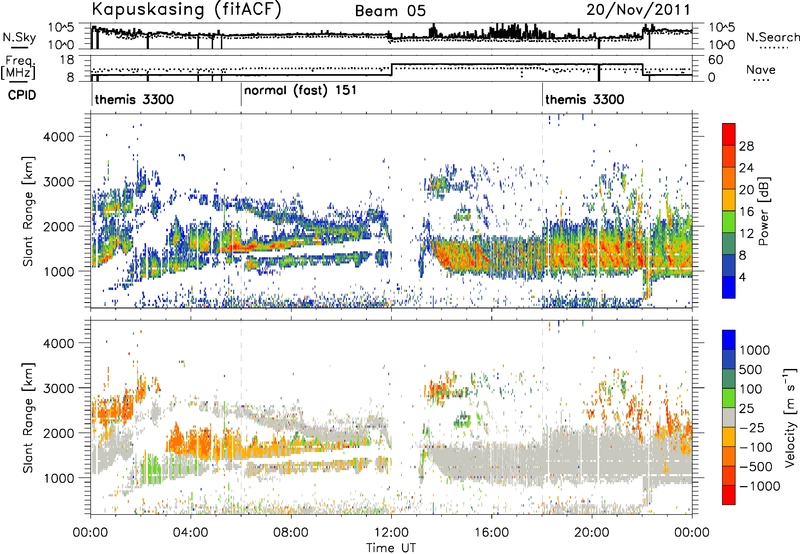The image size is (800, 554).
Task: Click the '08:00' time tick label
Action: [x=291, y=533]
